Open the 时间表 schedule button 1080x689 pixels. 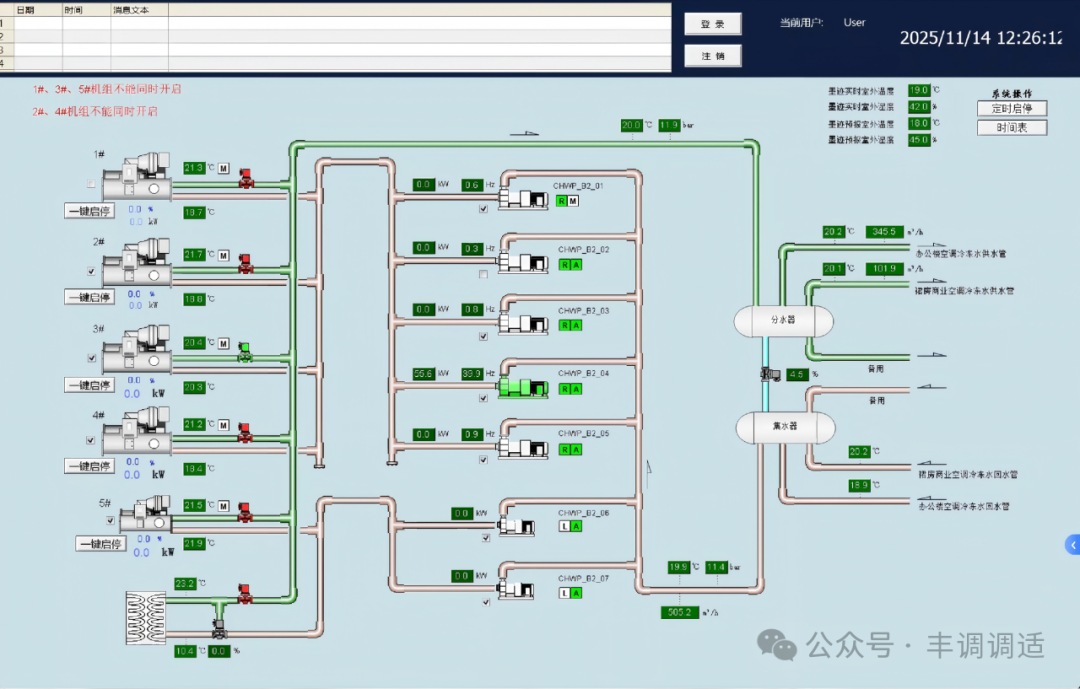click(x=1012, y=127)
